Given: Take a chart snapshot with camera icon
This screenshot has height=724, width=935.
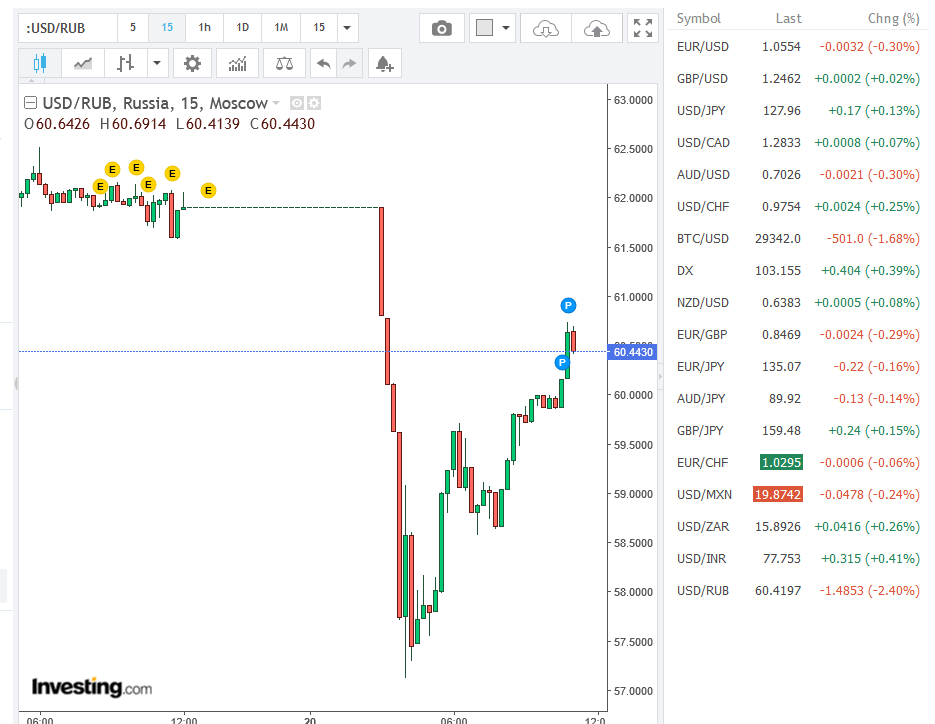Looking at the screenshot, I should [x=442, y=28].
